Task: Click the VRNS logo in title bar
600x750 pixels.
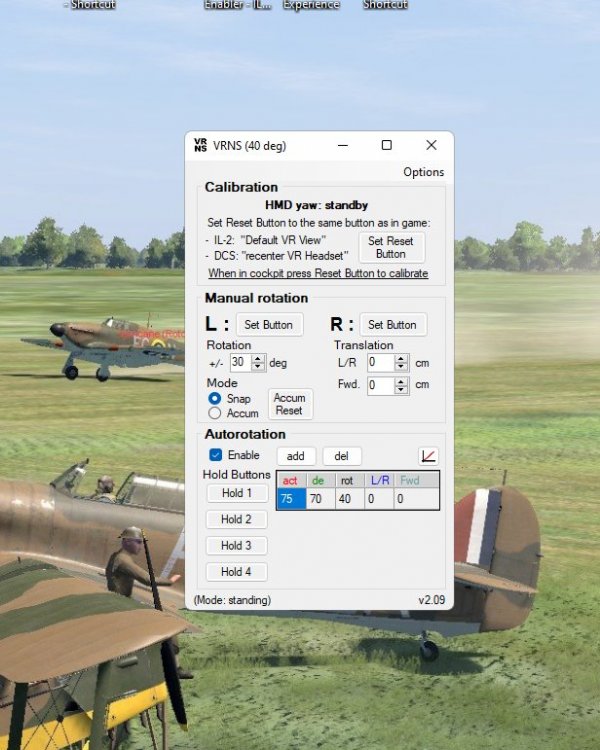Action: coord(200,145)
